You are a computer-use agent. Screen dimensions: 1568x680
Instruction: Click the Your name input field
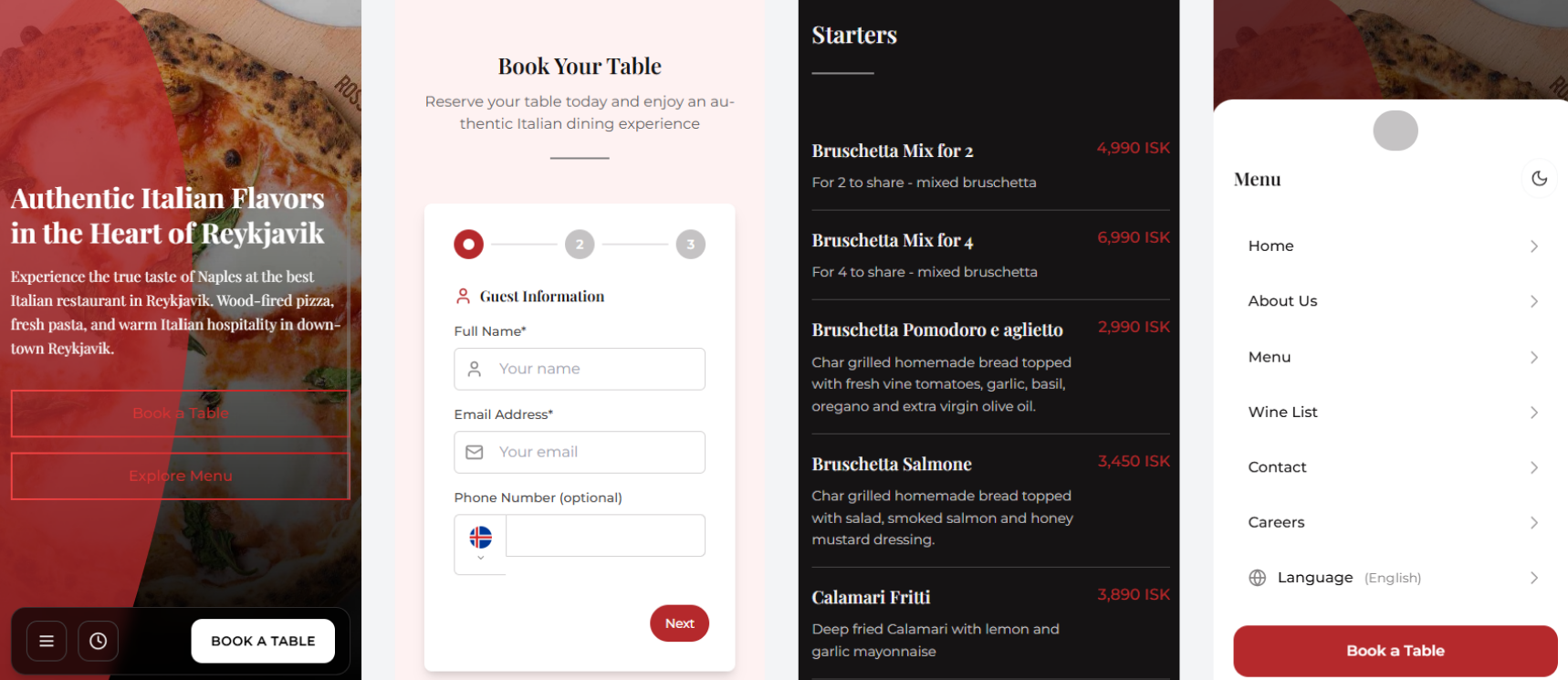point(580,369)
